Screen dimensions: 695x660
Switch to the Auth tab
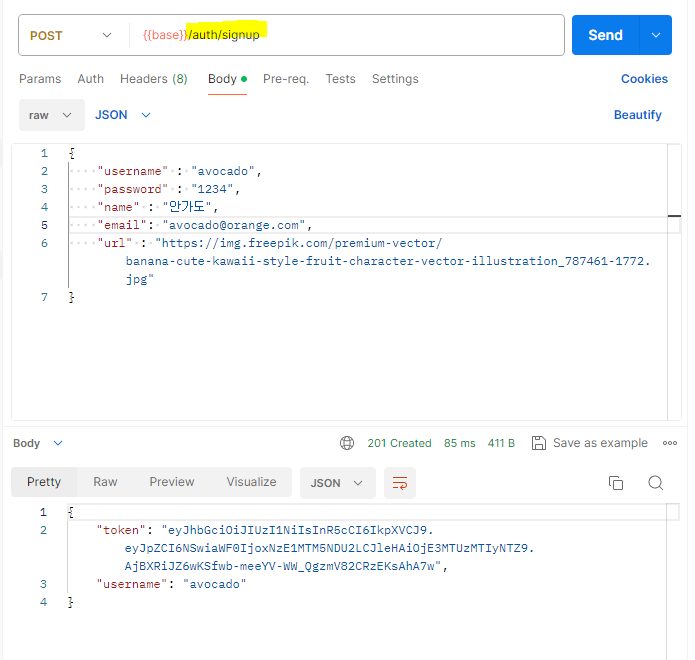click(90, 79)
